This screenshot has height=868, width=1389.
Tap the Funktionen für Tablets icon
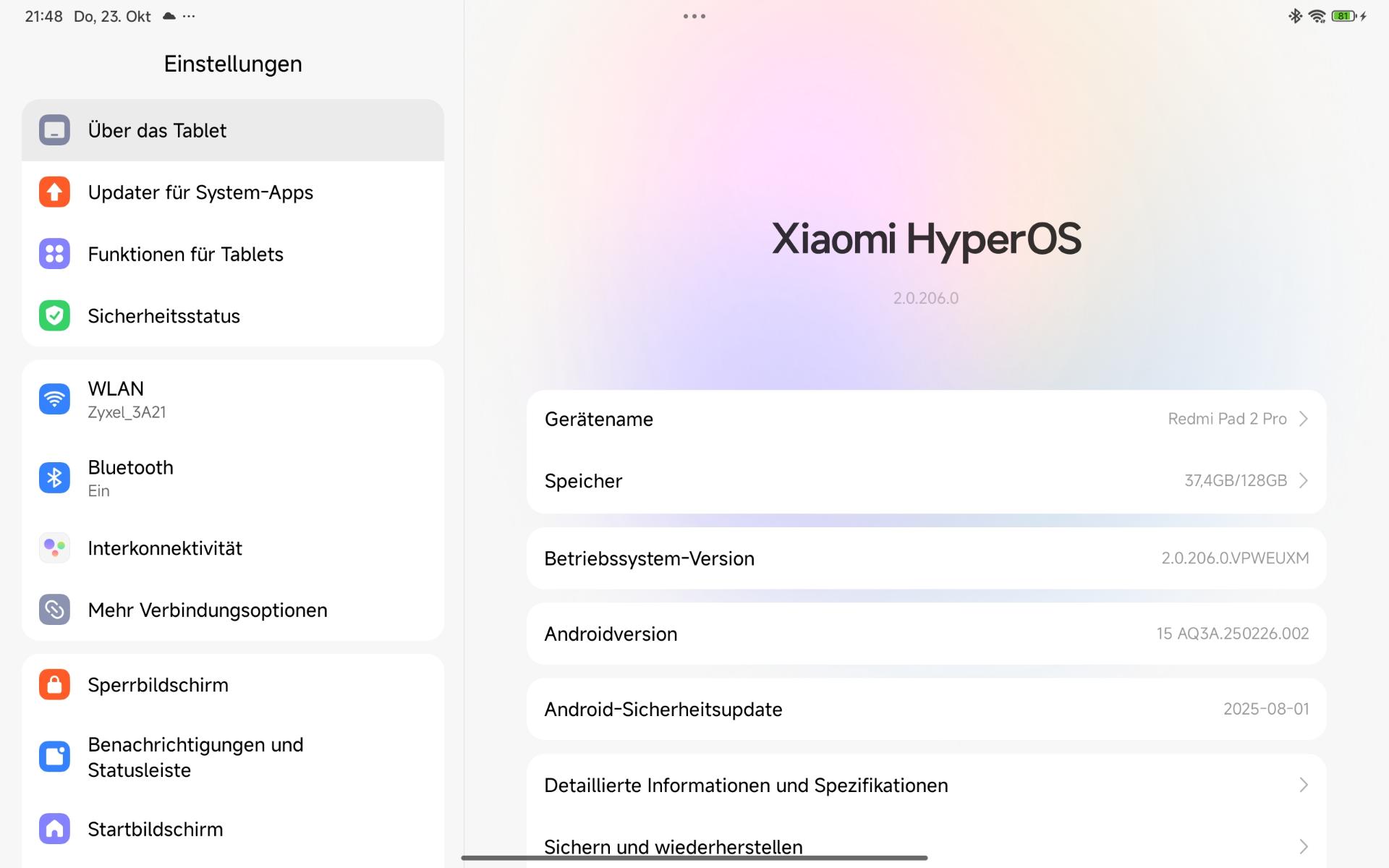coord(54,254)
